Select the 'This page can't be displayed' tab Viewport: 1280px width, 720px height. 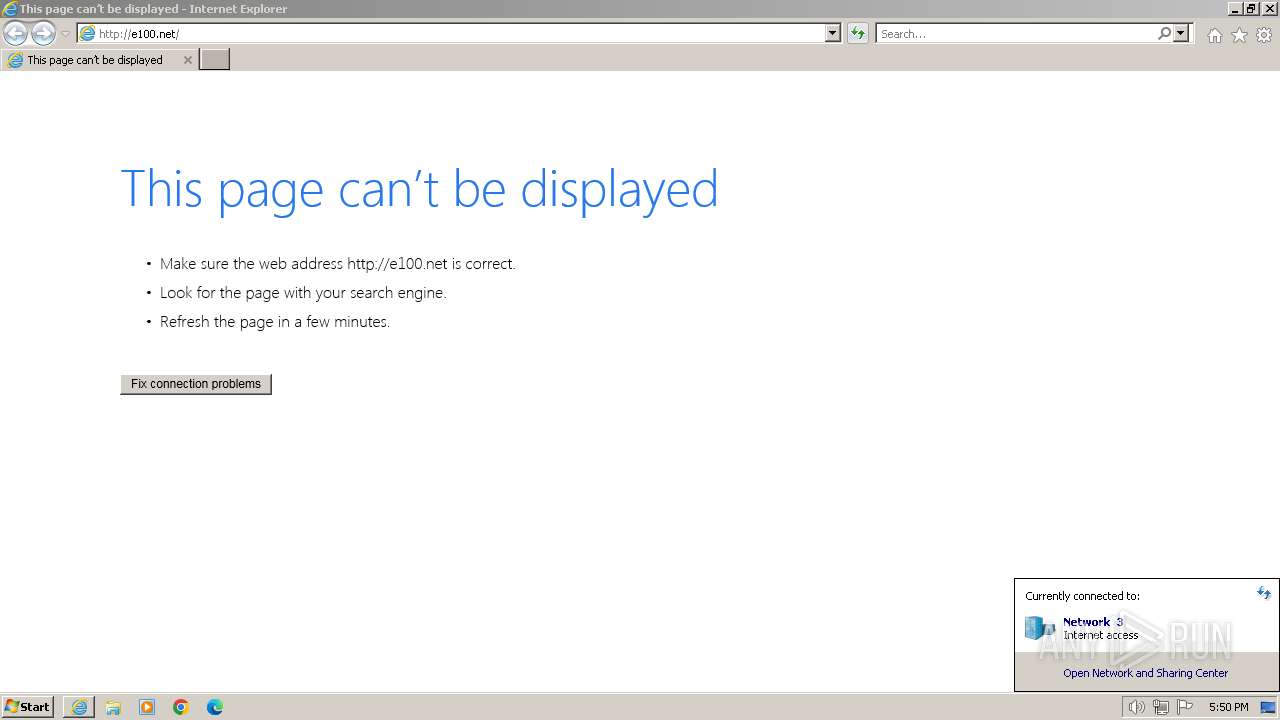coord(99,60)
